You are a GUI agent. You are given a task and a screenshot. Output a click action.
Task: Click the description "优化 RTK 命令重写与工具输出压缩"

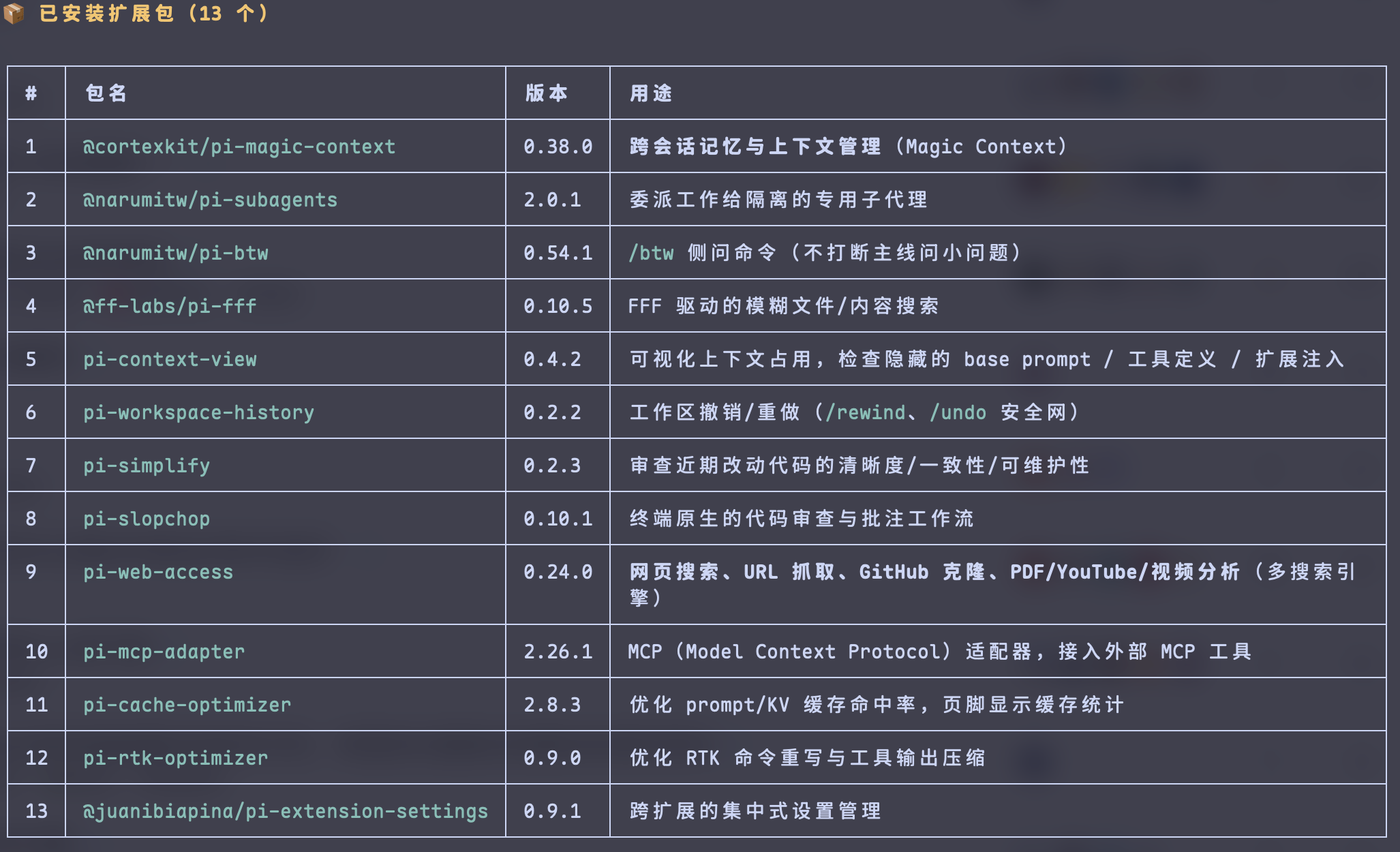click(x=807, y=758)
